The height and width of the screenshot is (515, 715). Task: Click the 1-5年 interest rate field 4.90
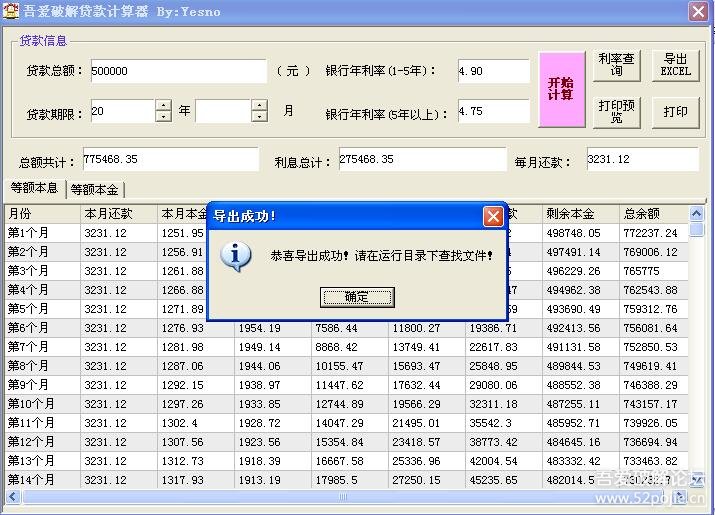pos(494,71)
